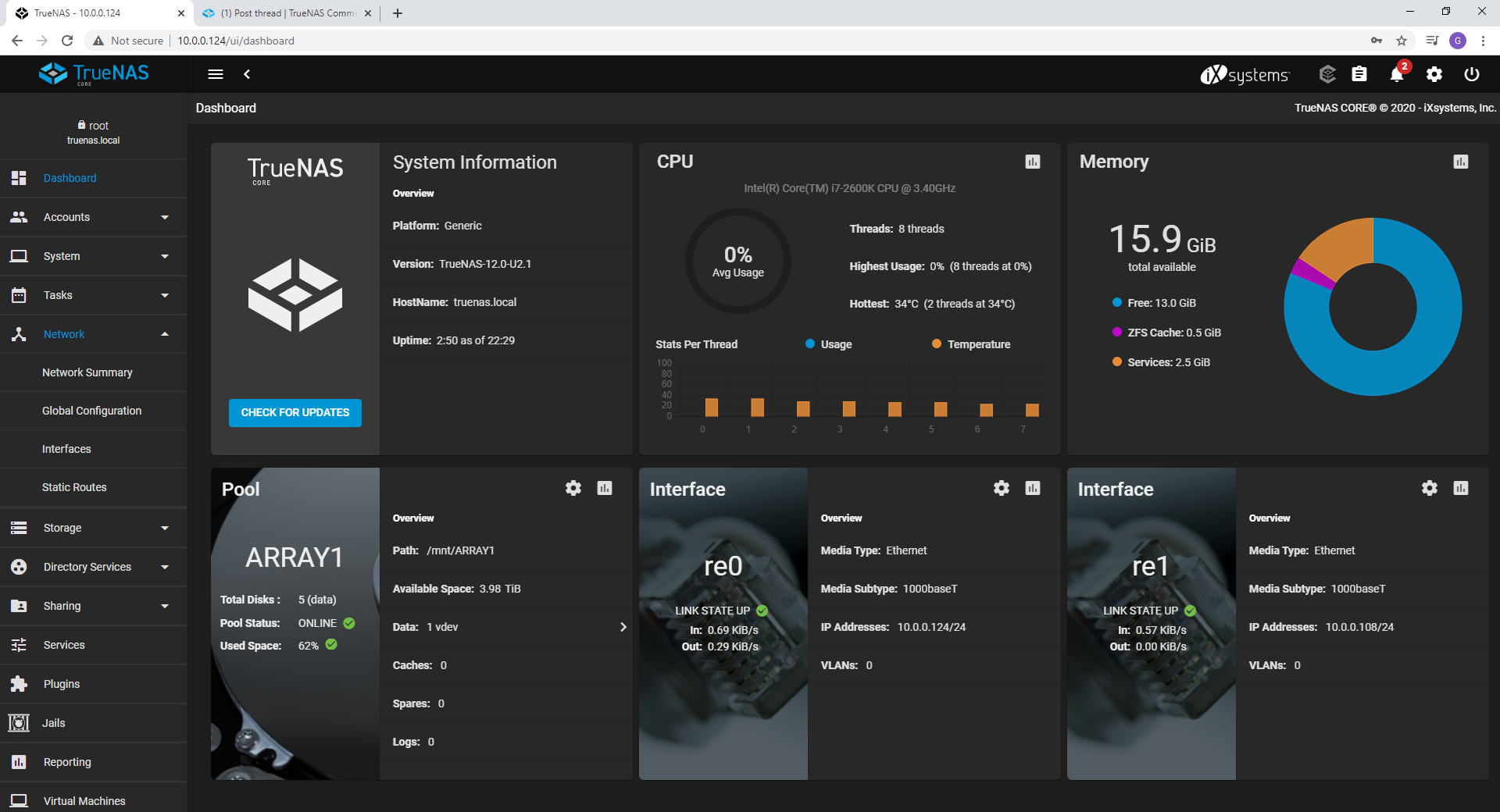This screenshot has height=812, width=1500.
Task: Click ZFS Cache 0.5 GiB legend entry
Action: tap(1166, 333)
